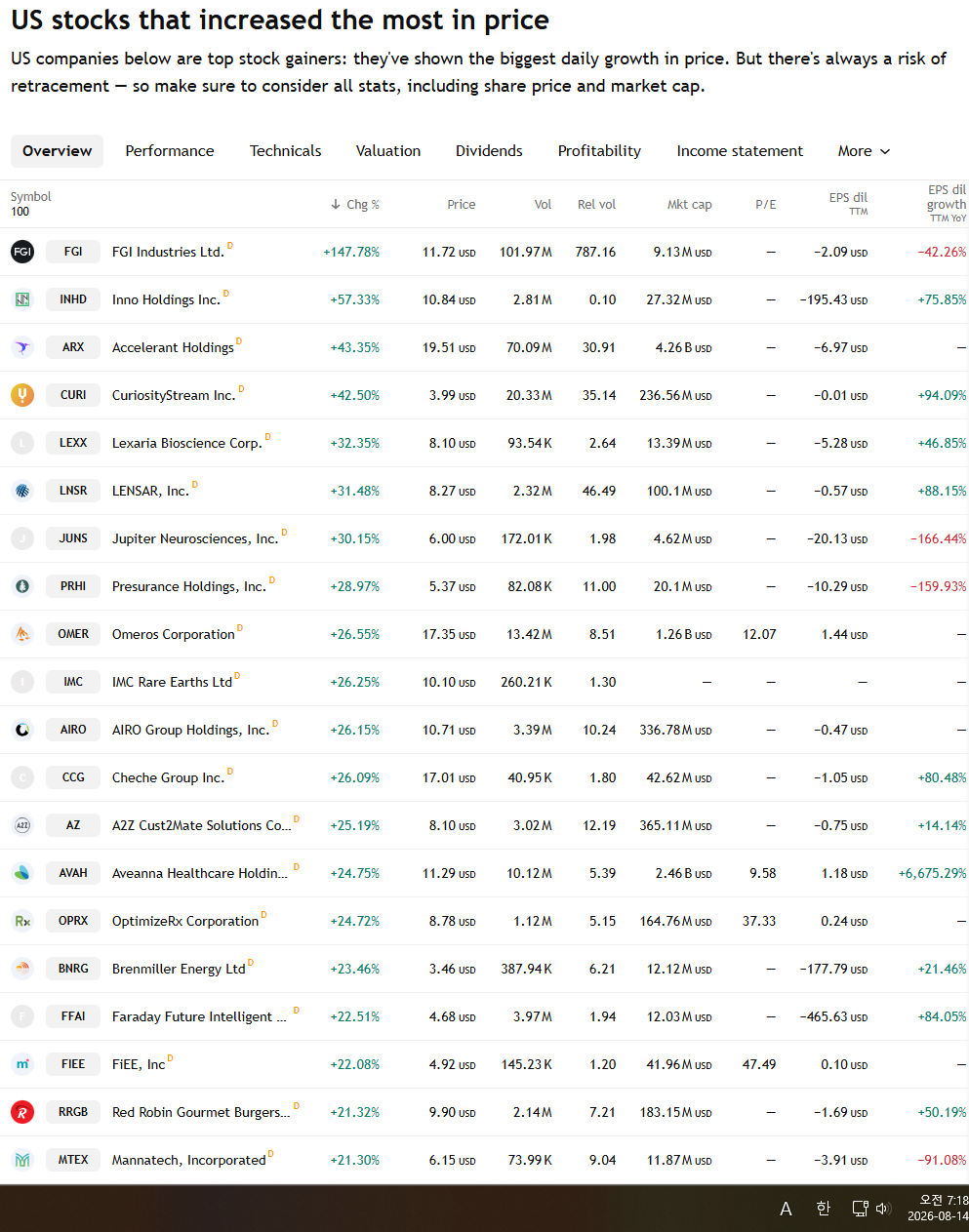This screenshot has height=1232, width=969.
Task: Click the ARX company logo icon
Action: coord(22,347)
